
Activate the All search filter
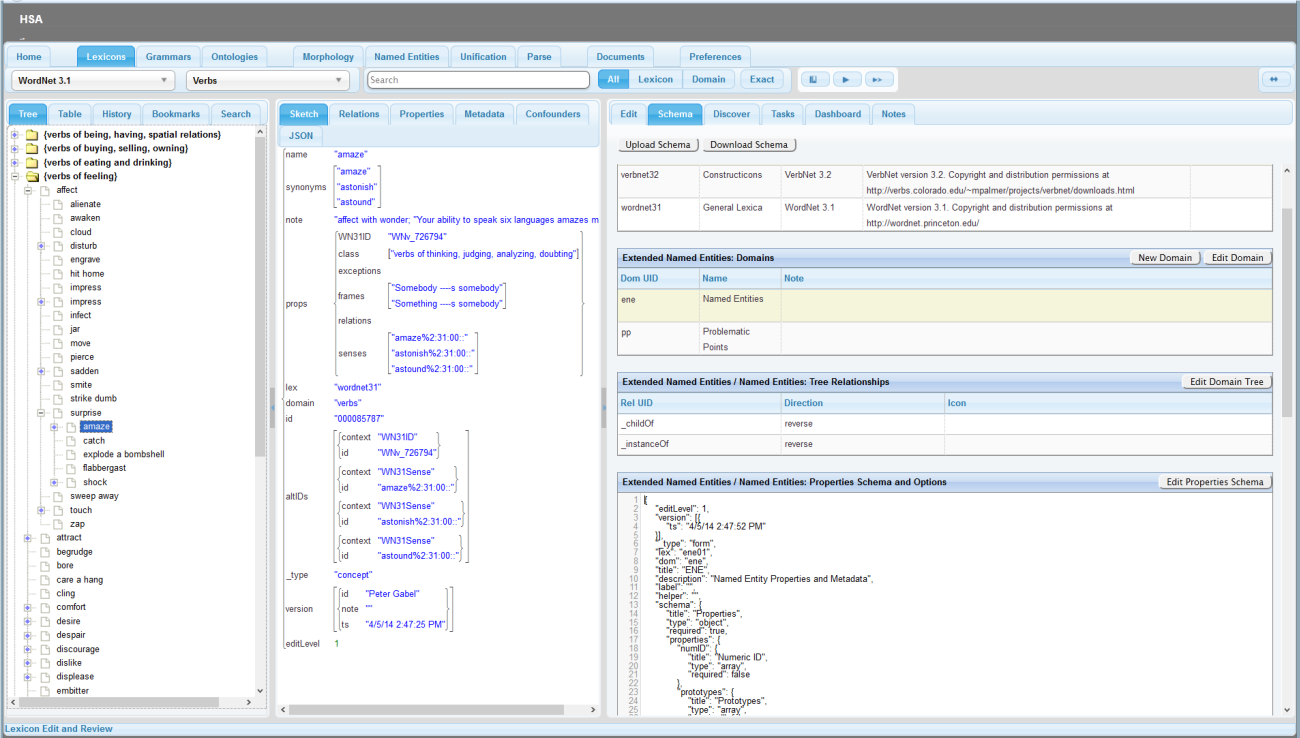(613, 78)
